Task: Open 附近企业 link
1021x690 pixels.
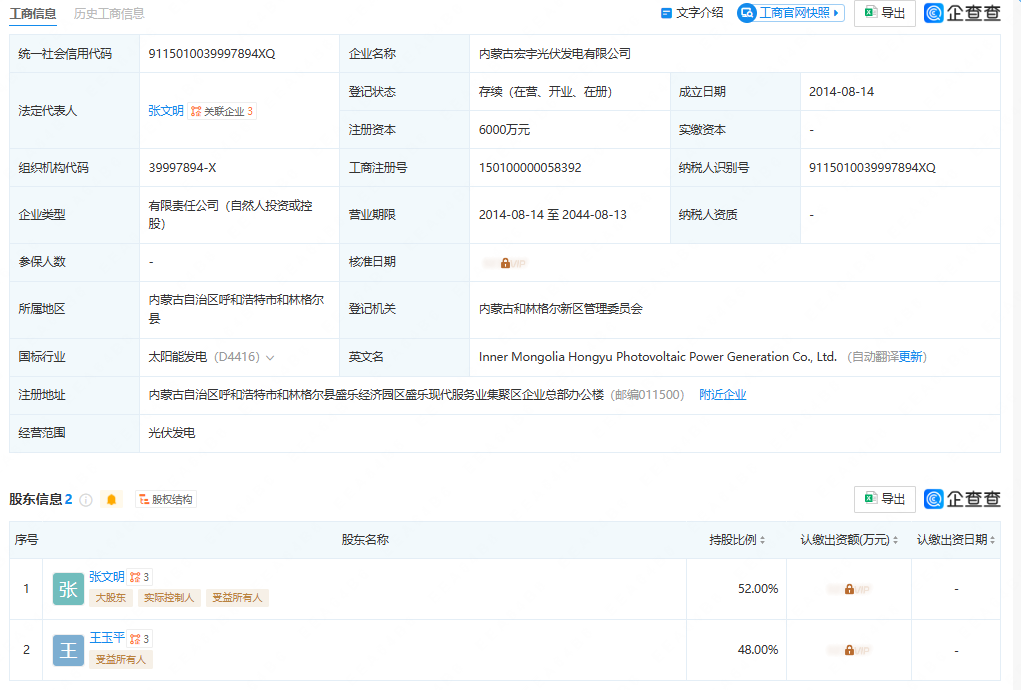Action: [723, 394]
